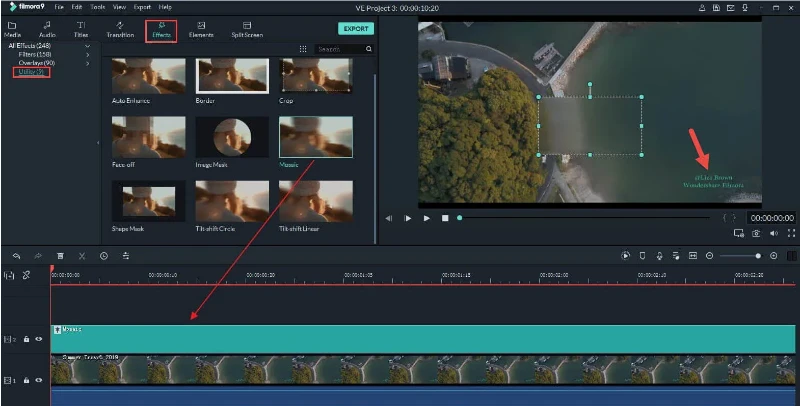Select the Border effect thumbnail
The image size is (800, 406).
coord(232,76)
